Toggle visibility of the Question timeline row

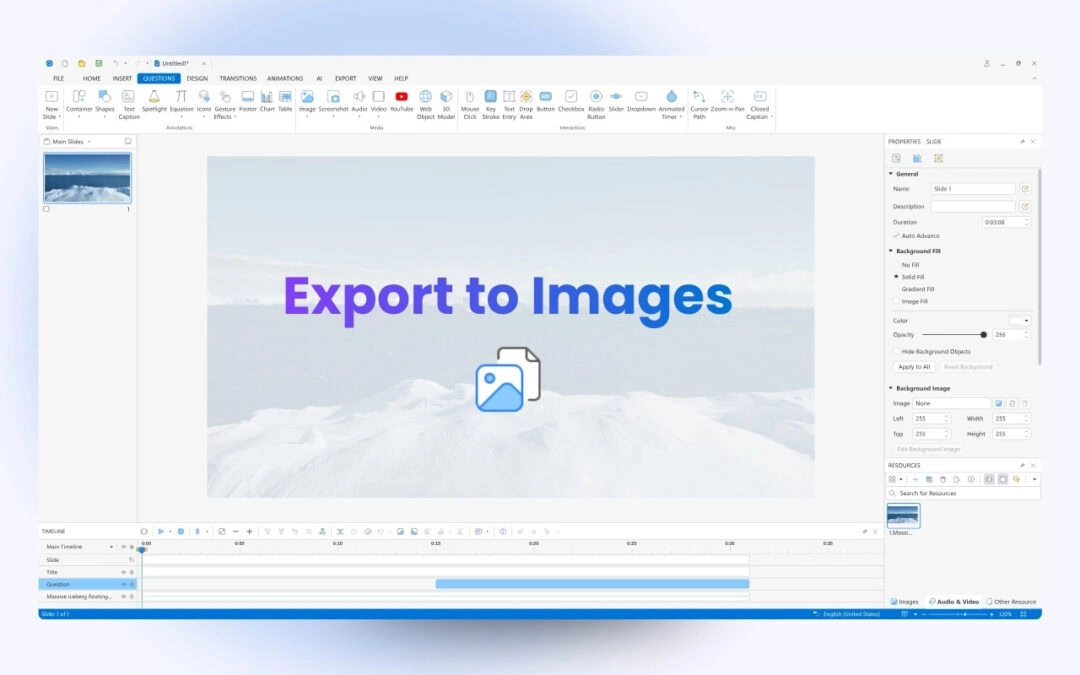124,584
